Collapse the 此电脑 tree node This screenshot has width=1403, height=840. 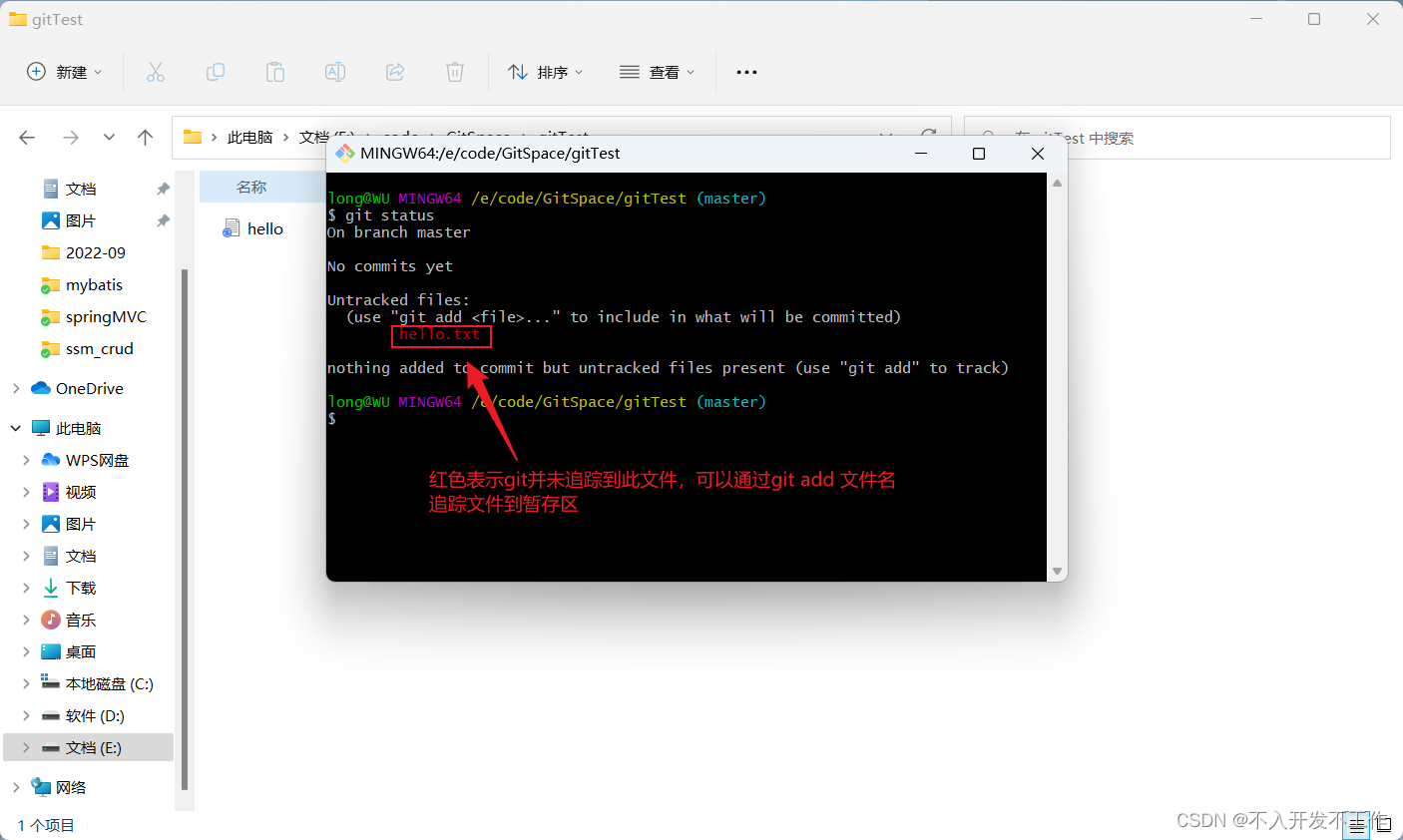(16, 428)
